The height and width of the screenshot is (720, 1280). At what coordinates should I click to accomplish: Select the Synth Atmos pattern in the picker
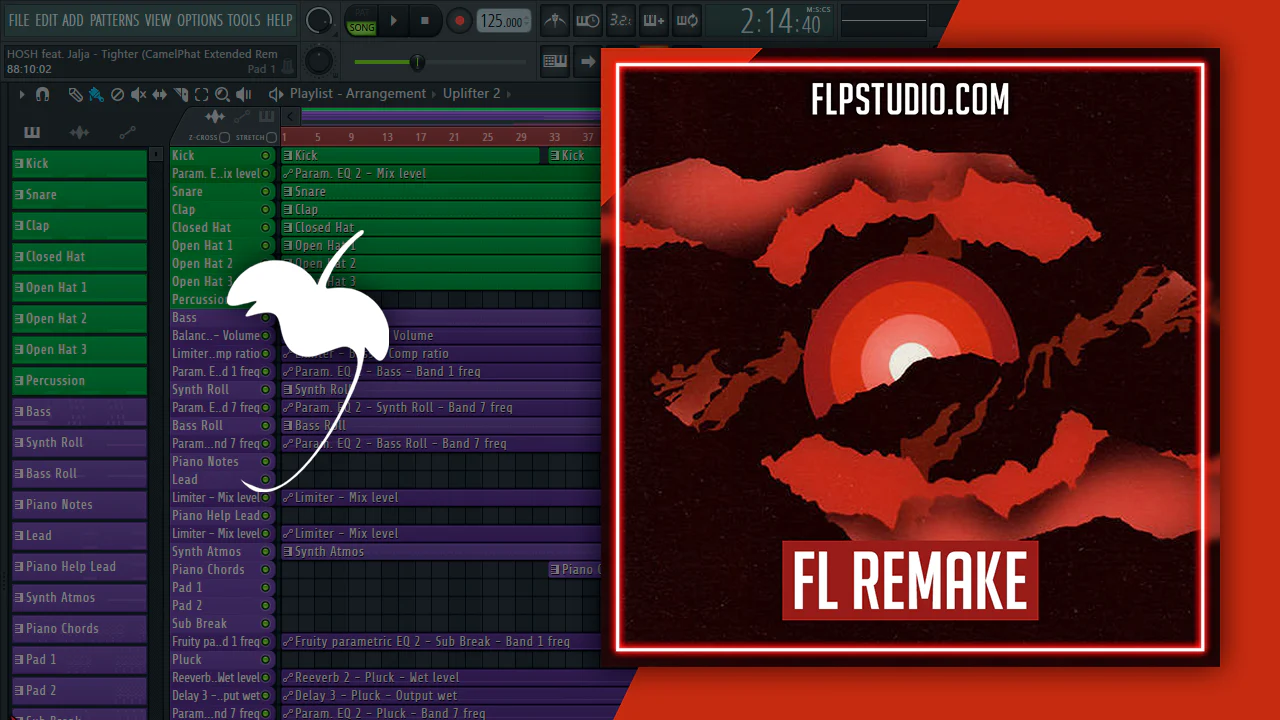tap(79, 597)
